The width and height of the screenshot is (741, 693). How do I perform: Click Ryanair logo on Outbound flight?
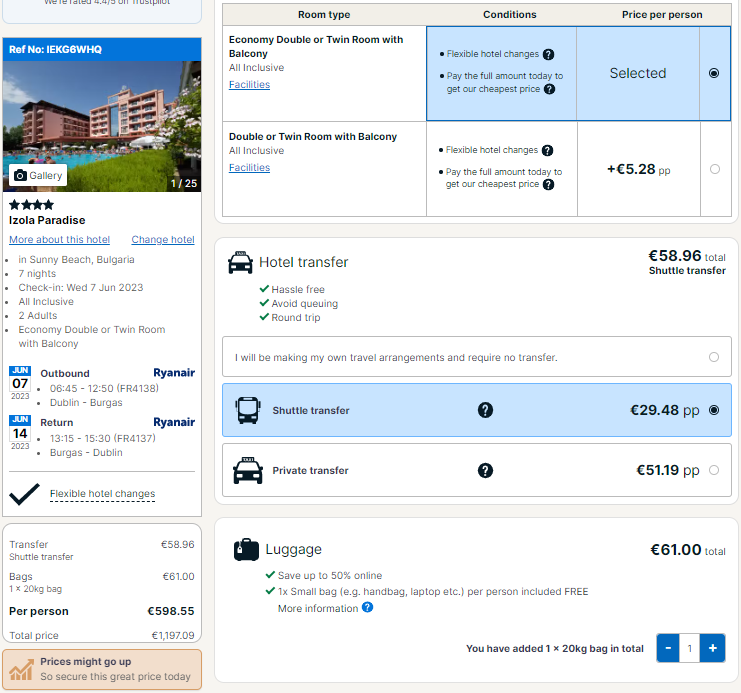pos(174,373)
